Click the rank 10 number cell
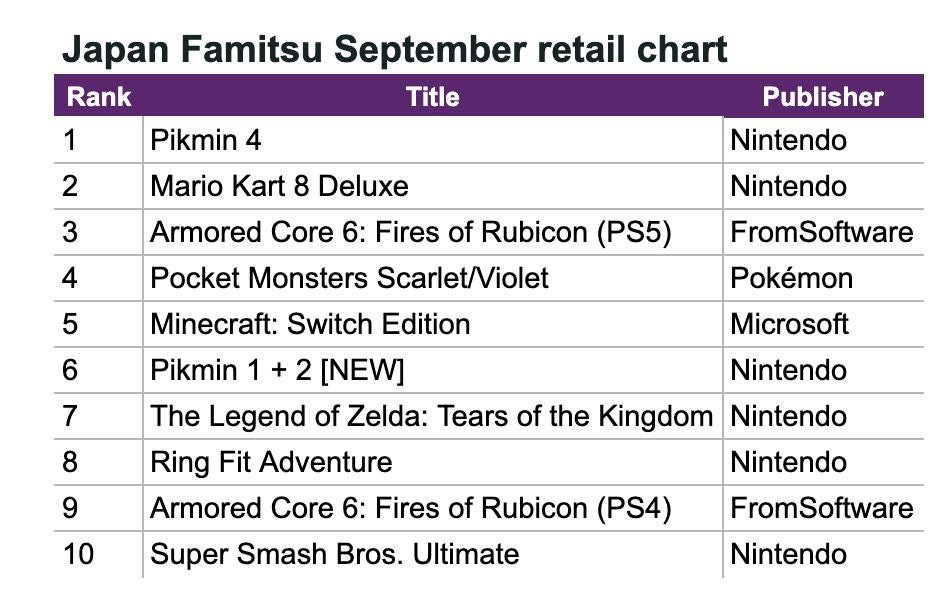 pyautogui.click(x=78, y=554)
